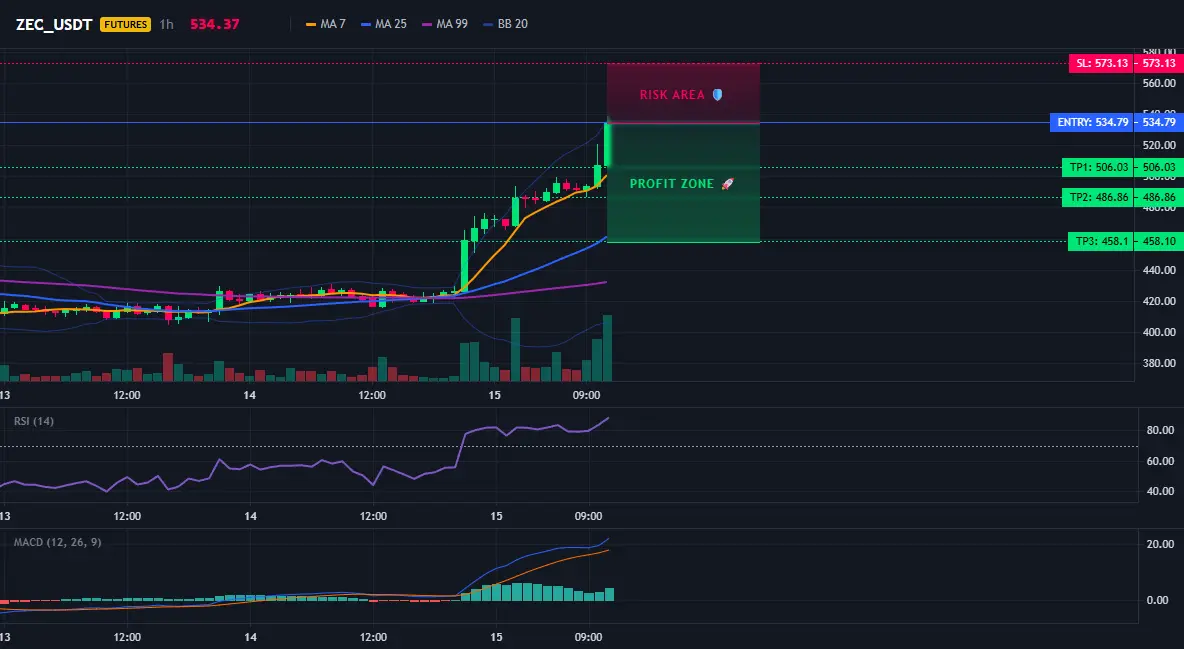Click the shield icon beside RISK AREA
This screenshot has width=1184, height=649.
click(717, 95)
